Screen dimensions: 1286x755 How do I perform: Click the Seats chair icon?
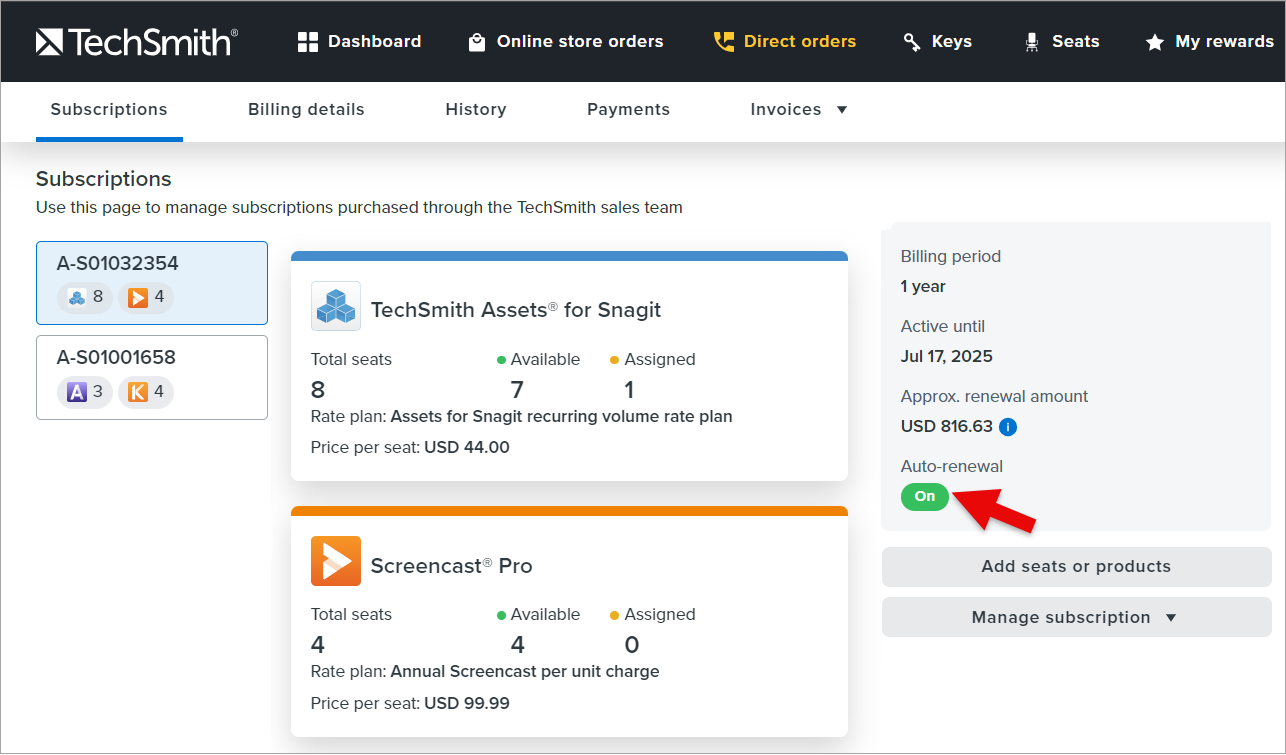click(x=1032, y=42)
